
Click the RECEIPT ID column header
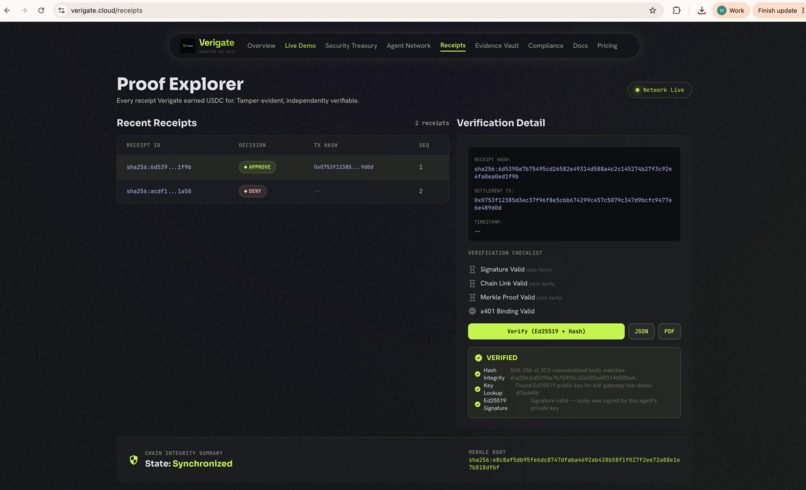[x=143, y=146]
